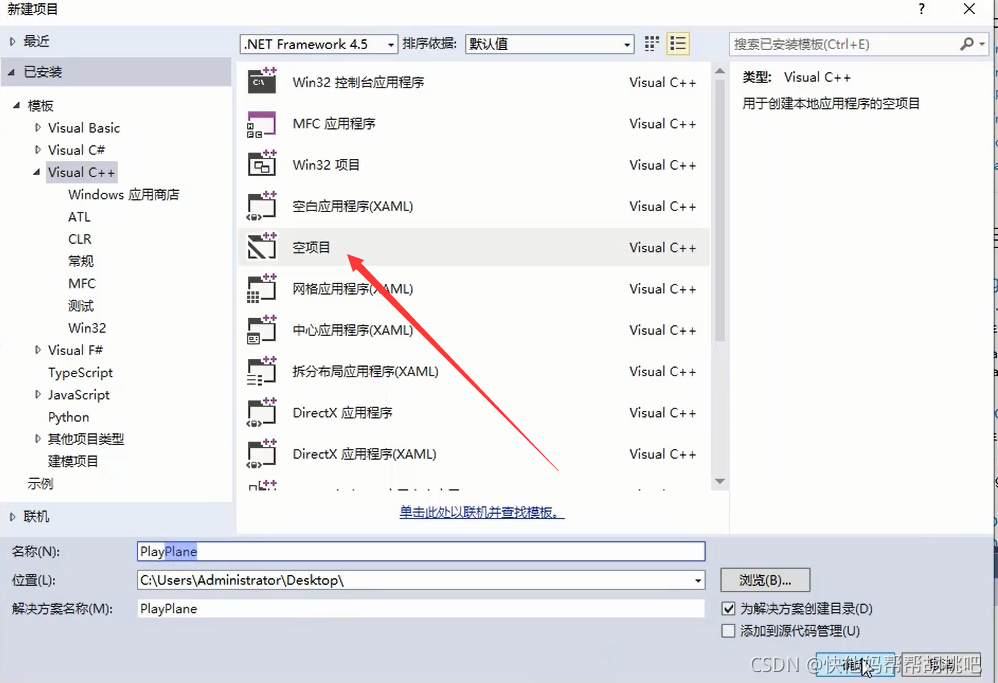Click the template list scroll down arrow
The width and height of the screenshot is (998, 683).
[720, 481]
